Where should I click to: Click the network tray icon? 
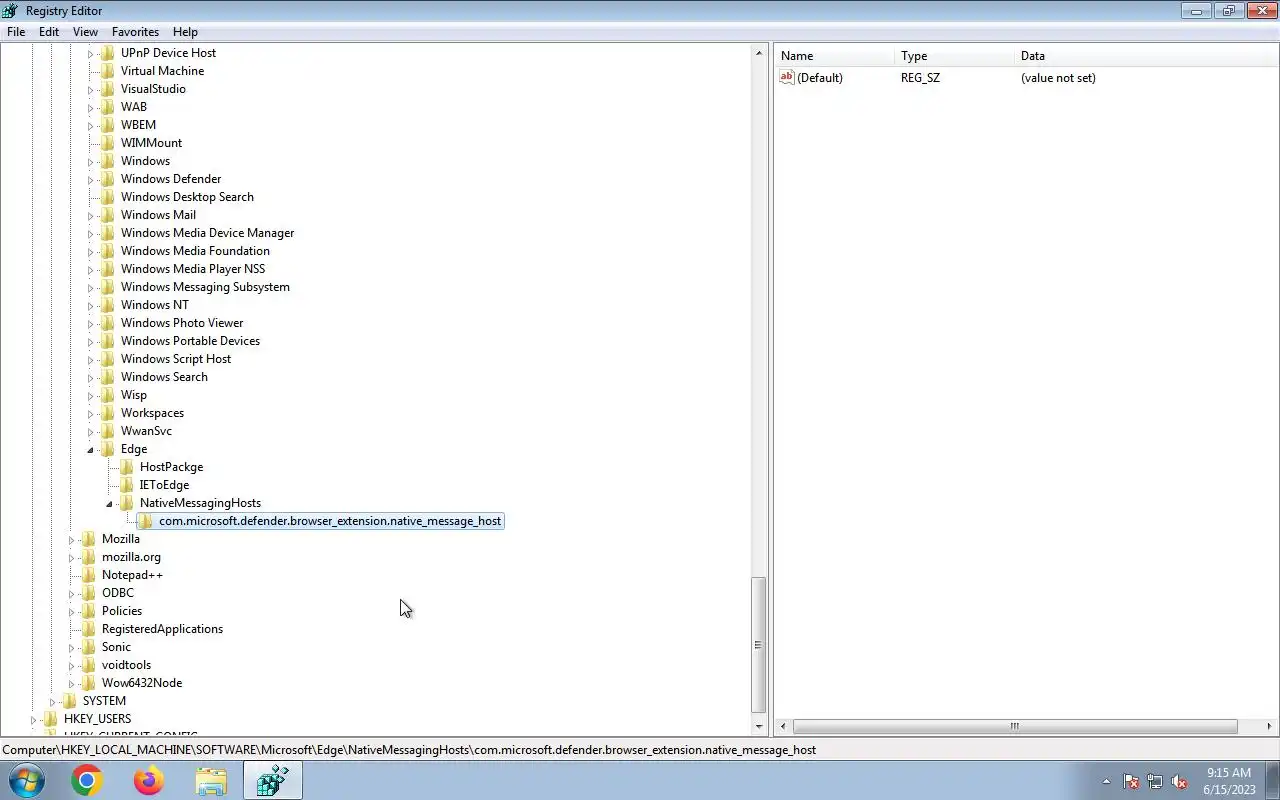(x=1156, y=782)
